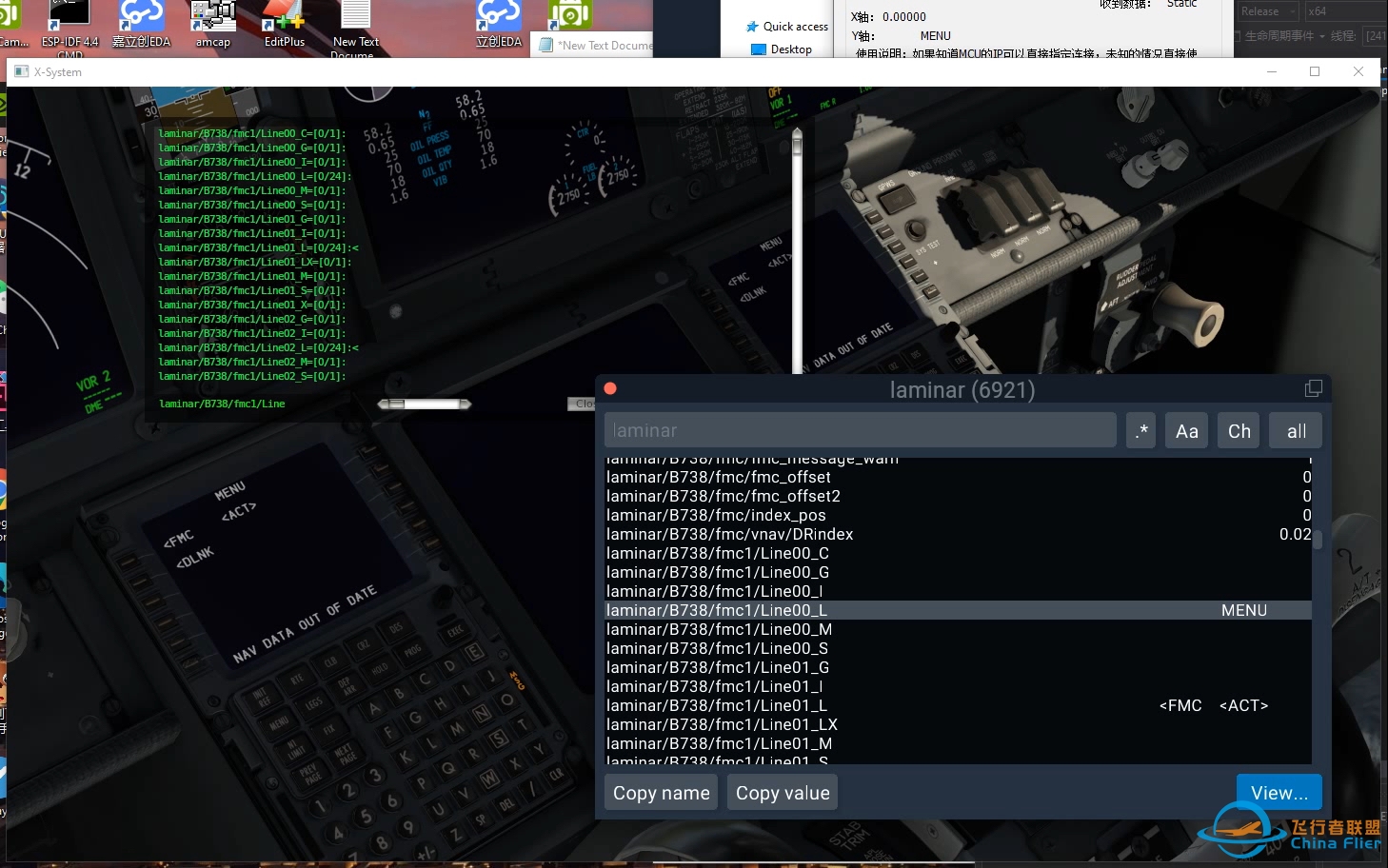The image size is (1388, 868).
Task: Click the green list's vertical scrollbar in X-System
Action: (797, 250)
